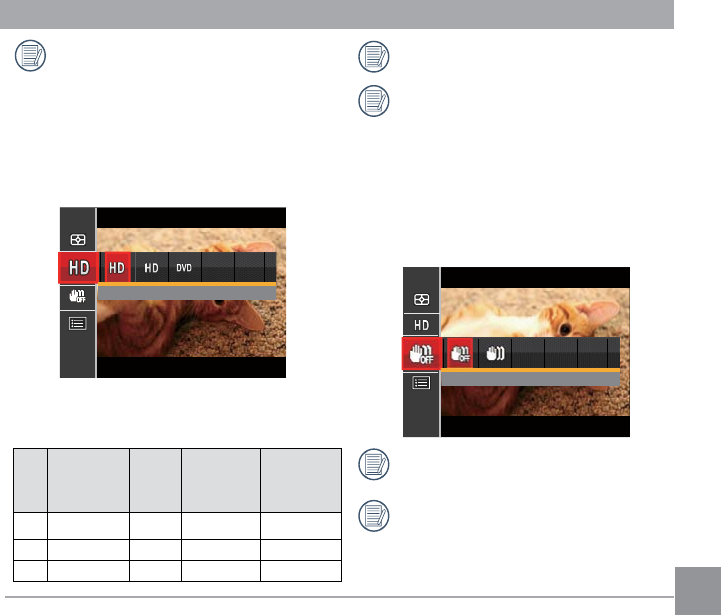Select the highlighted HD video quality menu item

pyautogui.click(x=78, y=267)
